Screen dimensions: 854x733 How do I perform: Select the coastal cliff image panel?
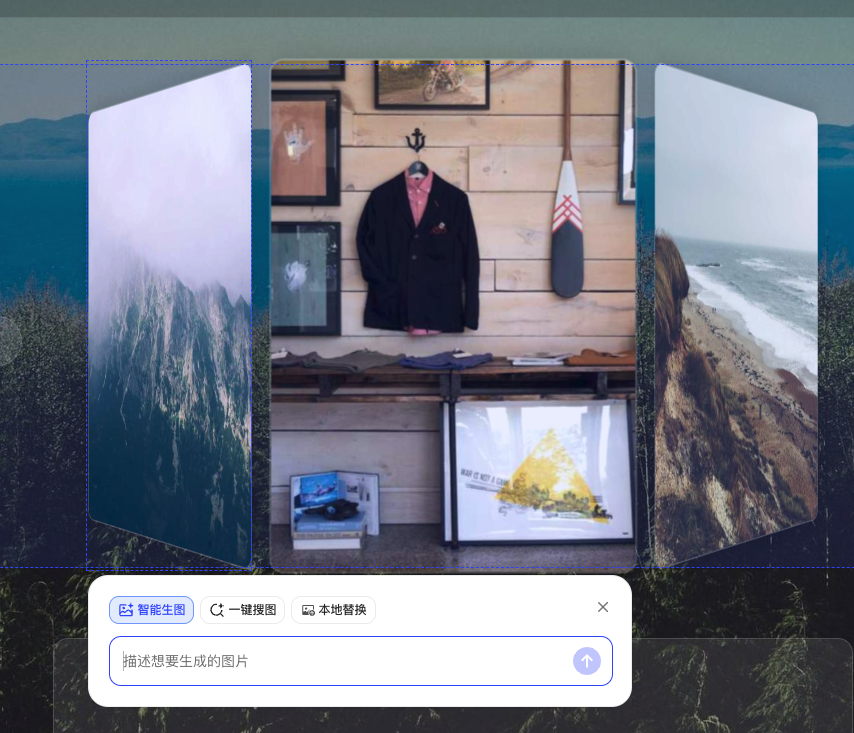point(736,316)
